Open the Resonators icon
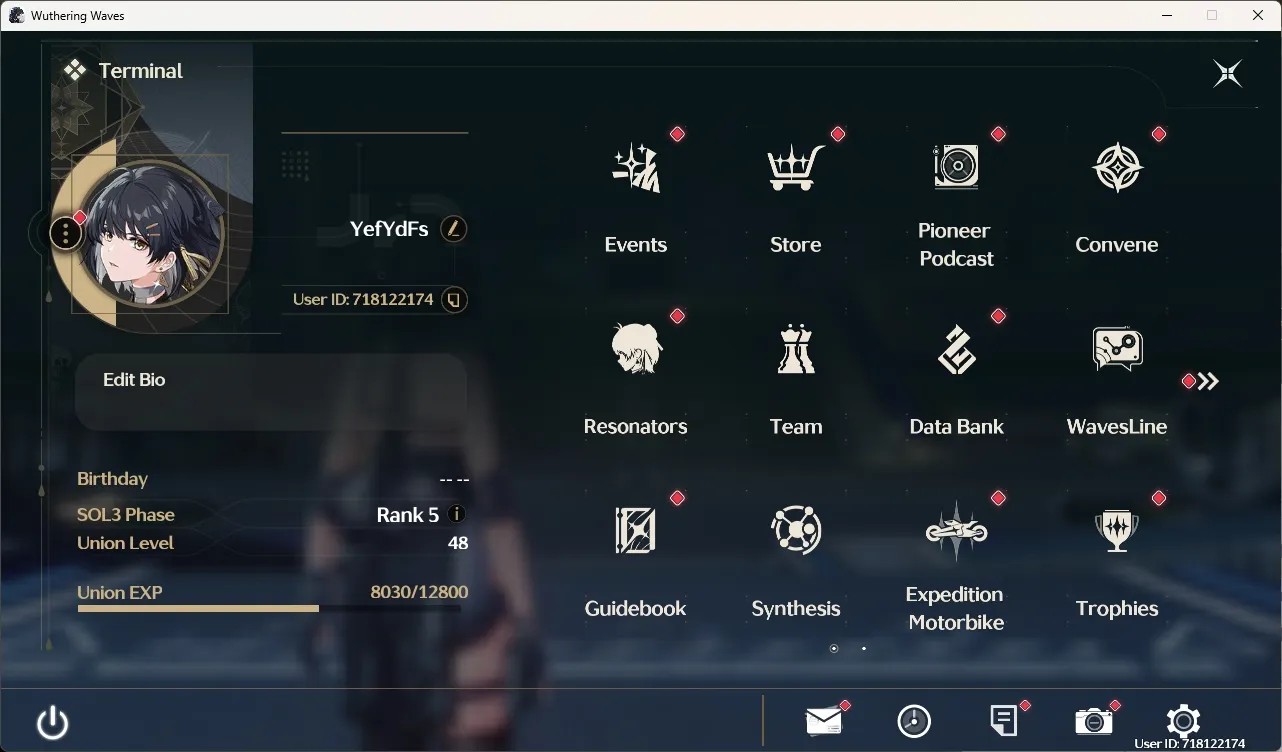 pos(636,349)
